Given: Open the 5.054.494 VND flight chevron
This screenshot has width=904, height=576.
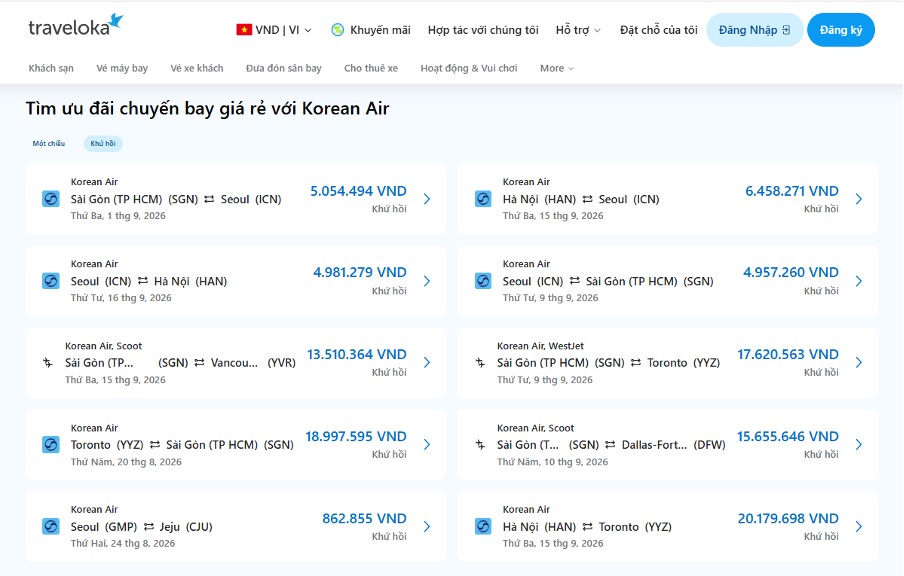Looking at the screenshot, I should [x=427, y=199].
